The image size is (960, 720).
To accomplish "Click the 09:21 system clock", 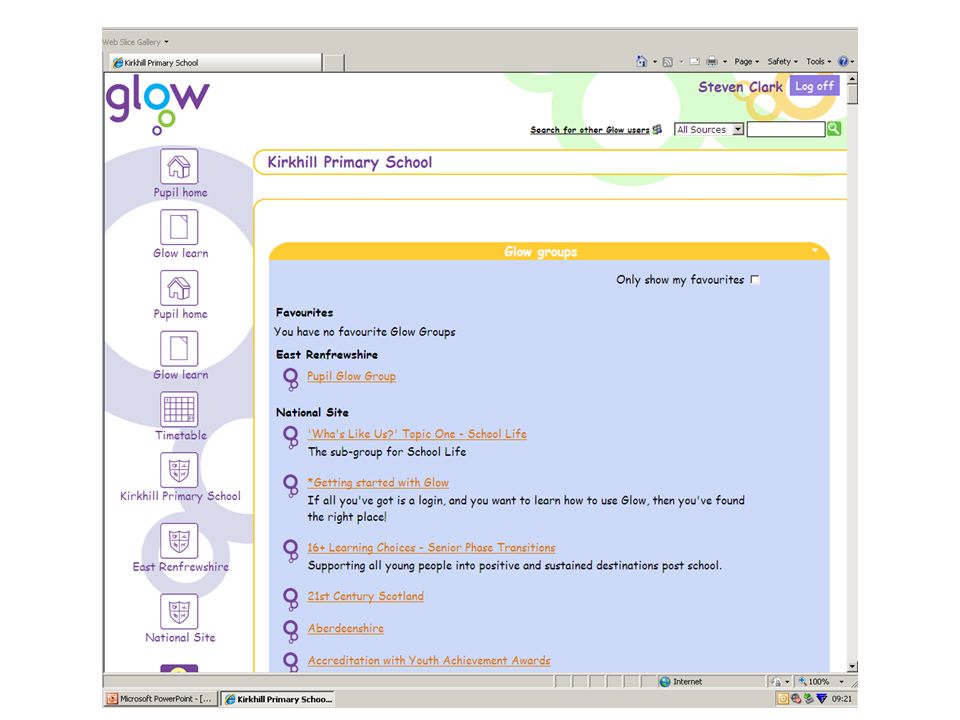I will pos(842,699).
